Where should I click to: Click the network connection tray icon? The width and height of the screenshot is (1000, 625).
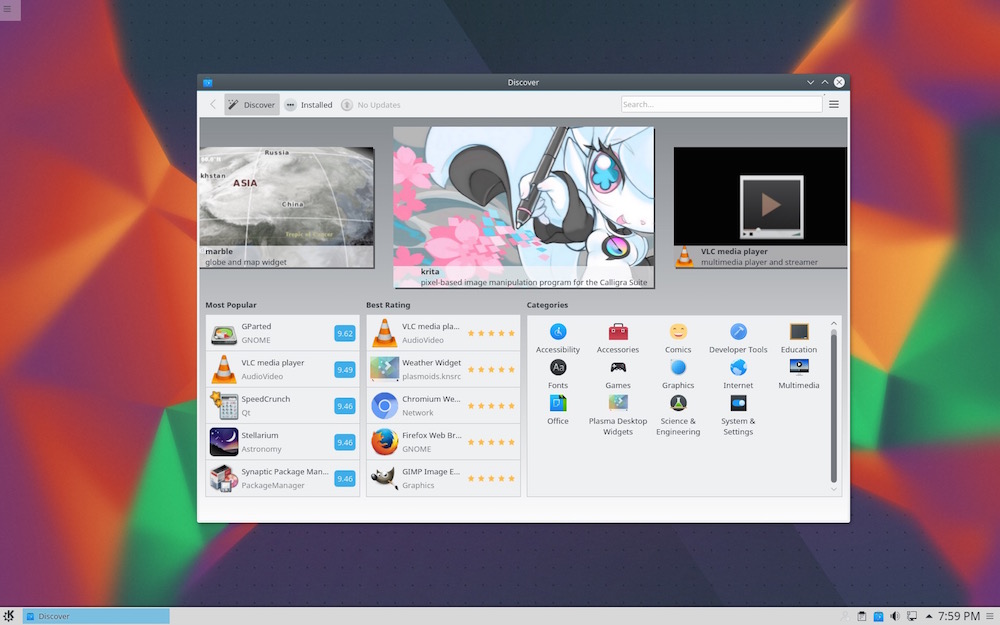click(912, 616)
